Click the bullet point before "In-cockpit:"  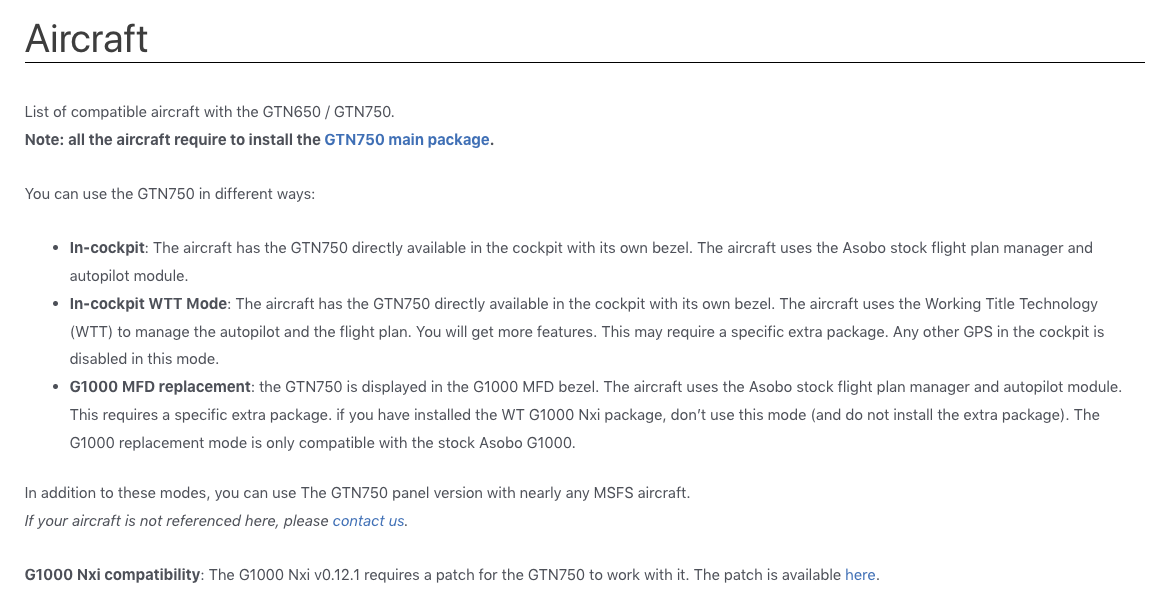click(55, 248)
